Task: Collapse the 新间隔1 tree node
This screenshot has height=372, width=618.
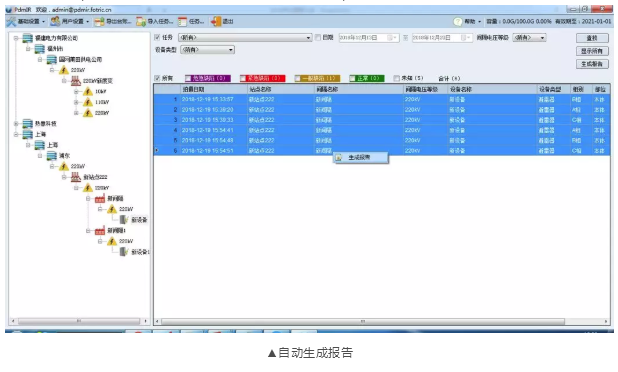Action: 89,231
